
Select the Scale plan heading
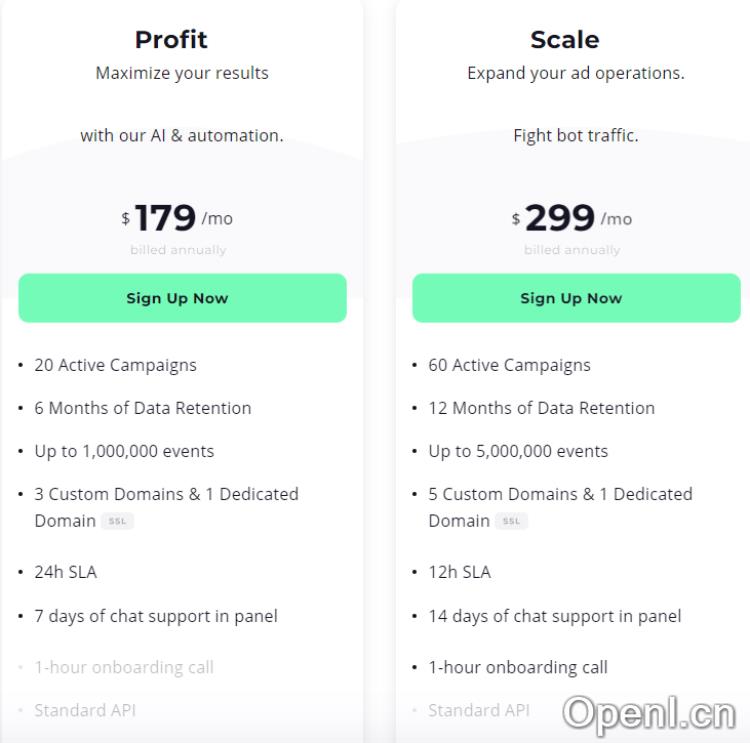[565, 40]
